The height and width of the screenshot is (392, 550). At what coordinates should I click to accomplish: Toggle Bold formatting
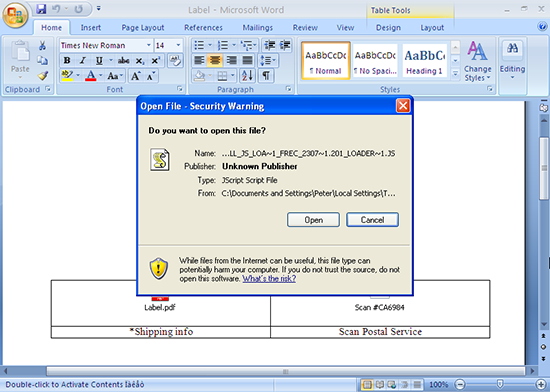click(x=67, y=61)
